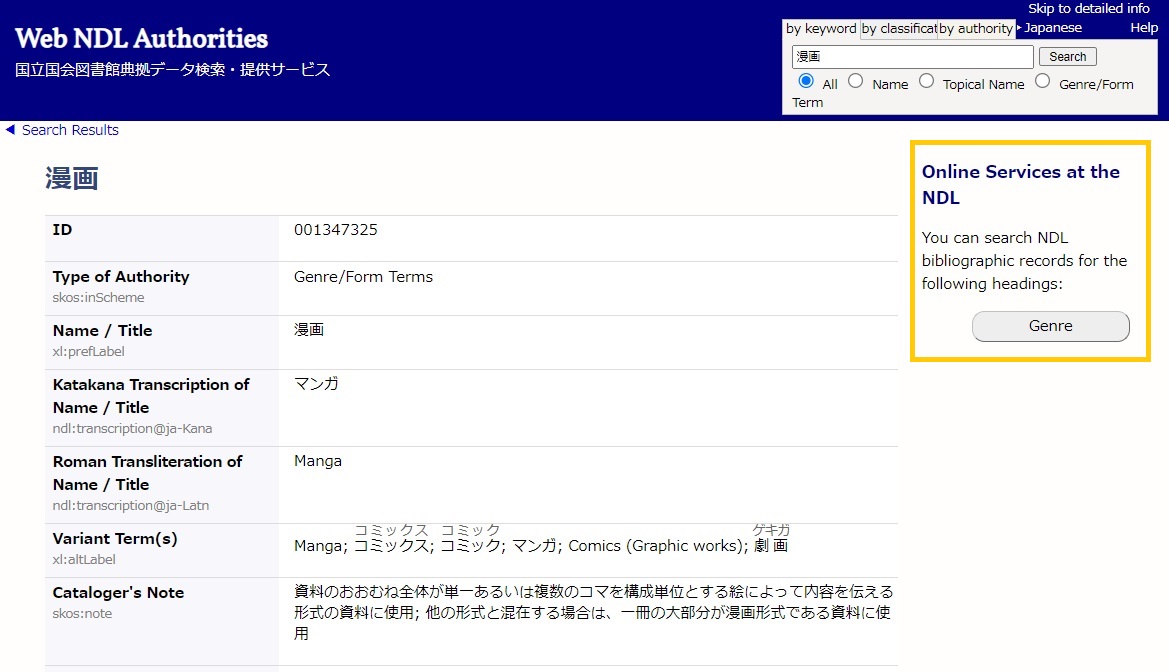Click the ndl:transcription@ja-Kana property text

coord(132,429)
